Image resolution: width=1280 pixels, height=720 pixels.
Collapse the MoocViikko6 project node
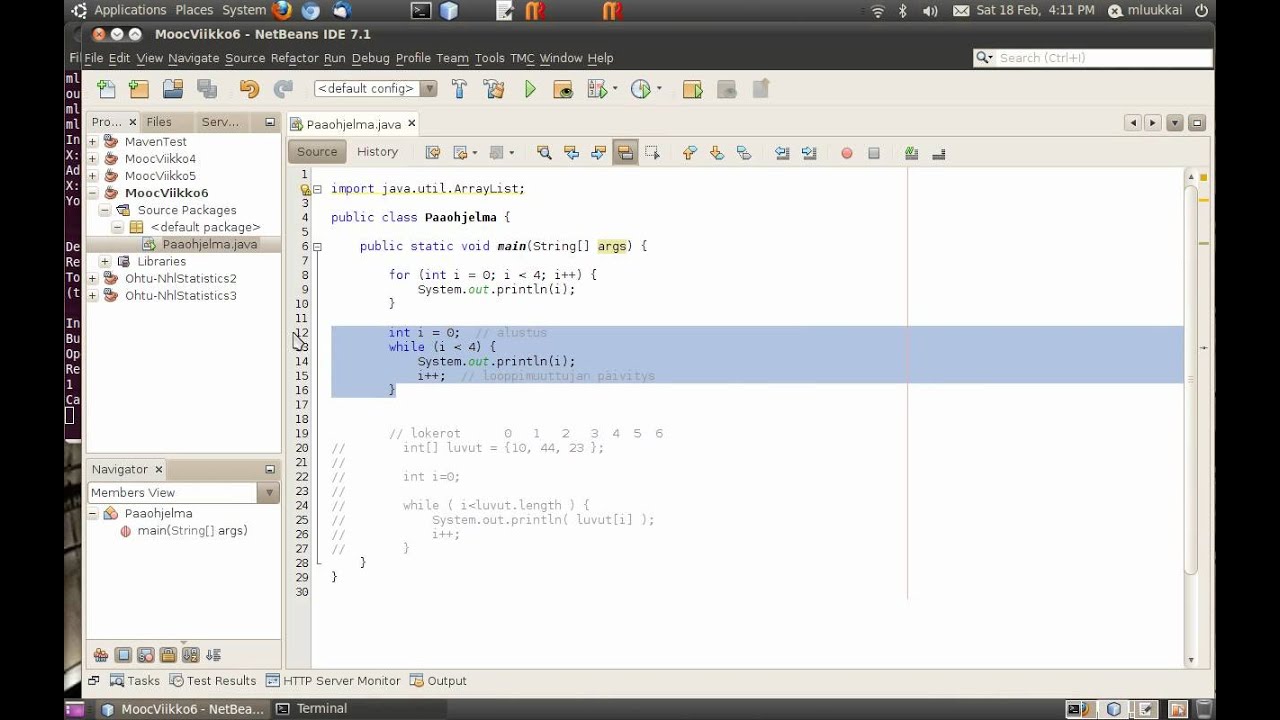92,193
